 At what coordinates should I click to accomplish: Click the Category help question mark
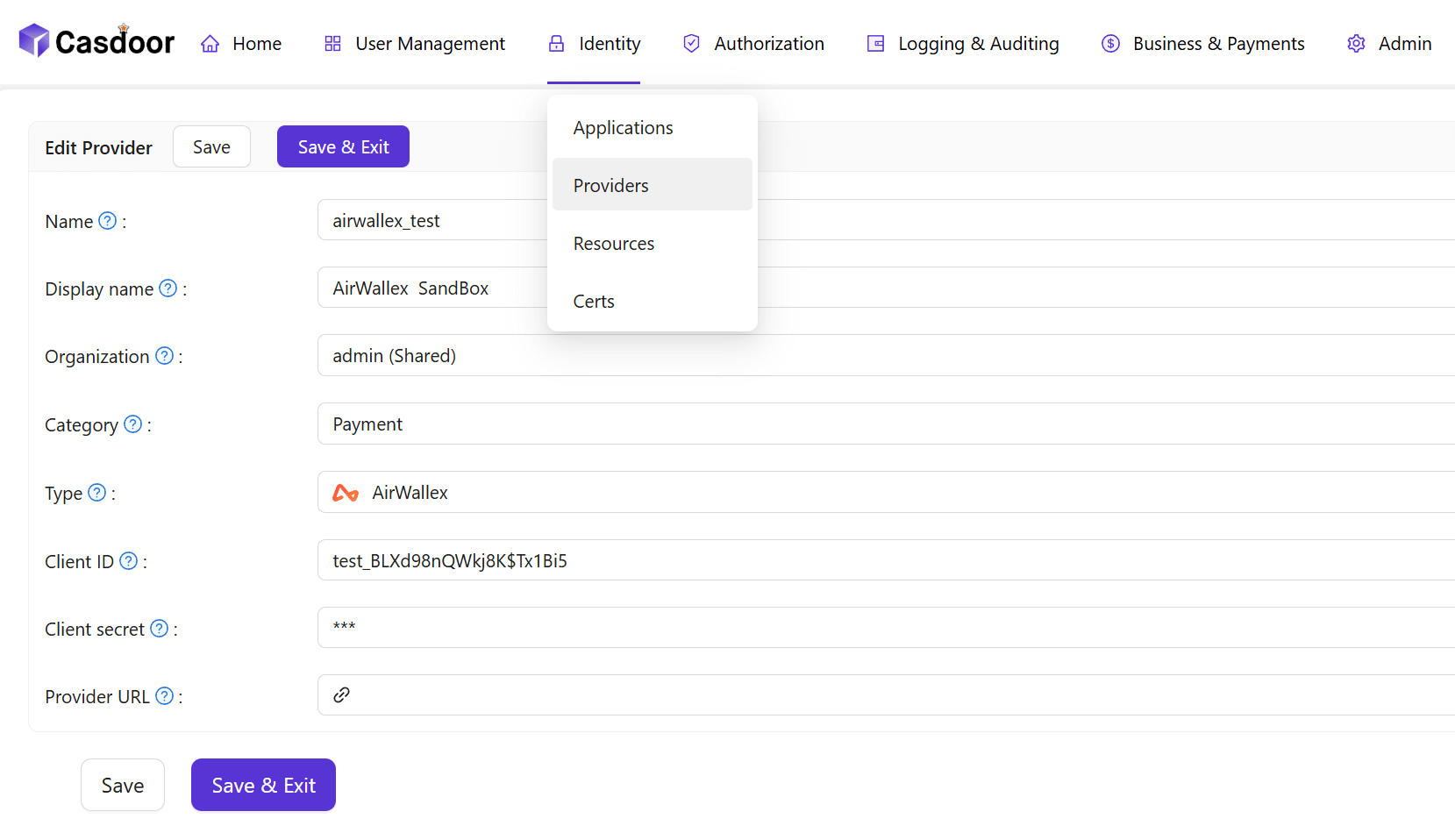pyautogui.click(x=132, y=424)
